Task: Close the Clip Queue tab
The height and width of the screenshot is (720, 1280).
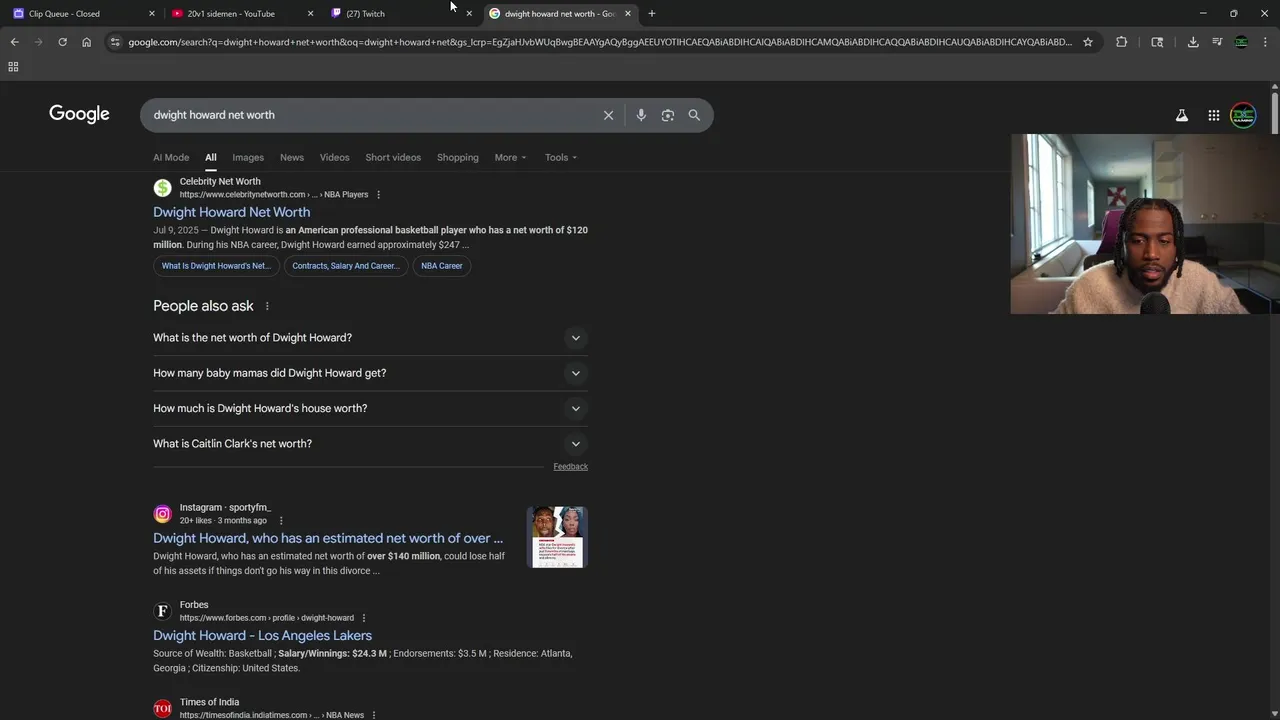Action: click(152, 13)
